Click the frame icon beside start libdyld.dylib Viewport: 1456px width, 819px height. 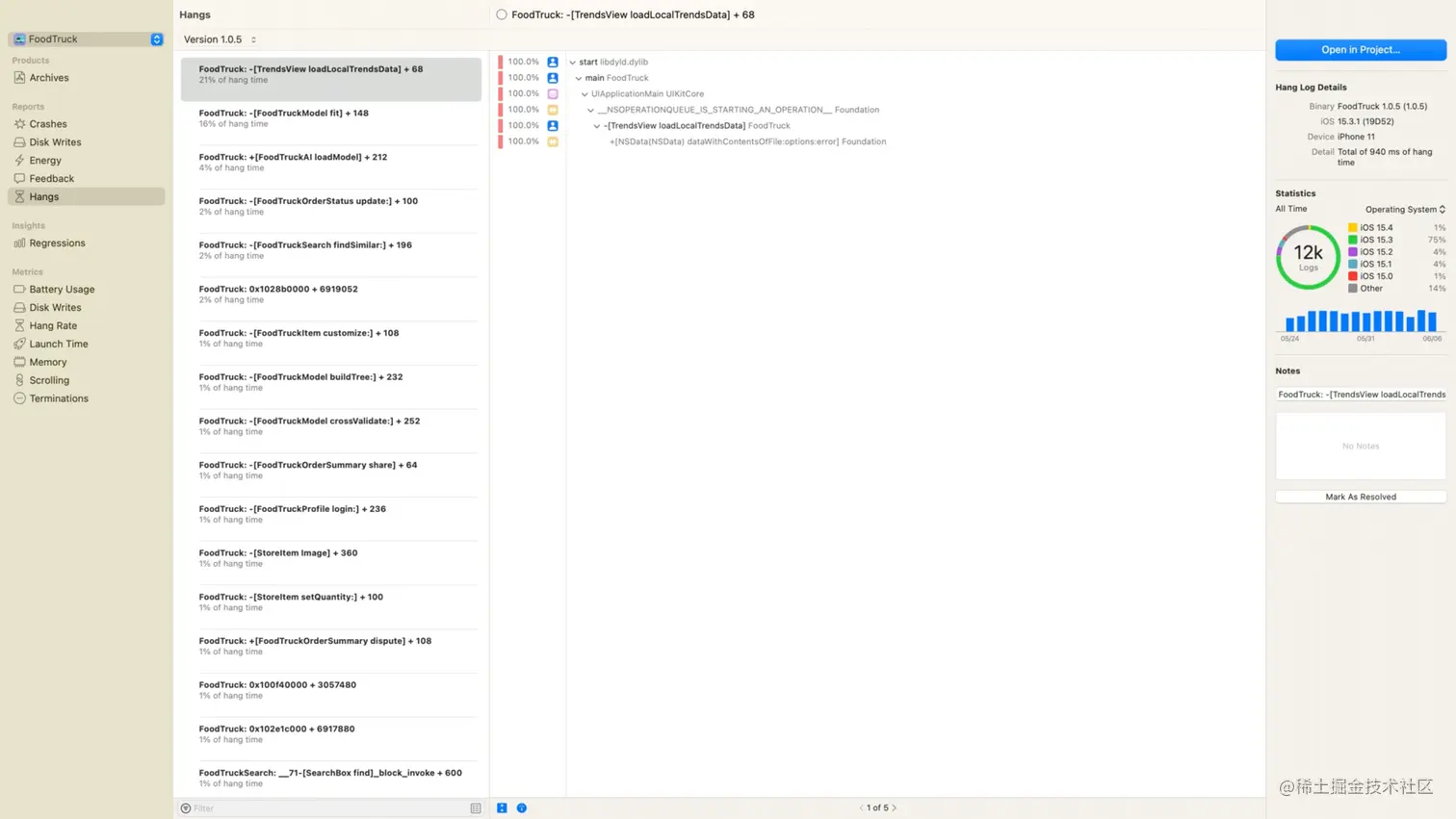[553, 62]
